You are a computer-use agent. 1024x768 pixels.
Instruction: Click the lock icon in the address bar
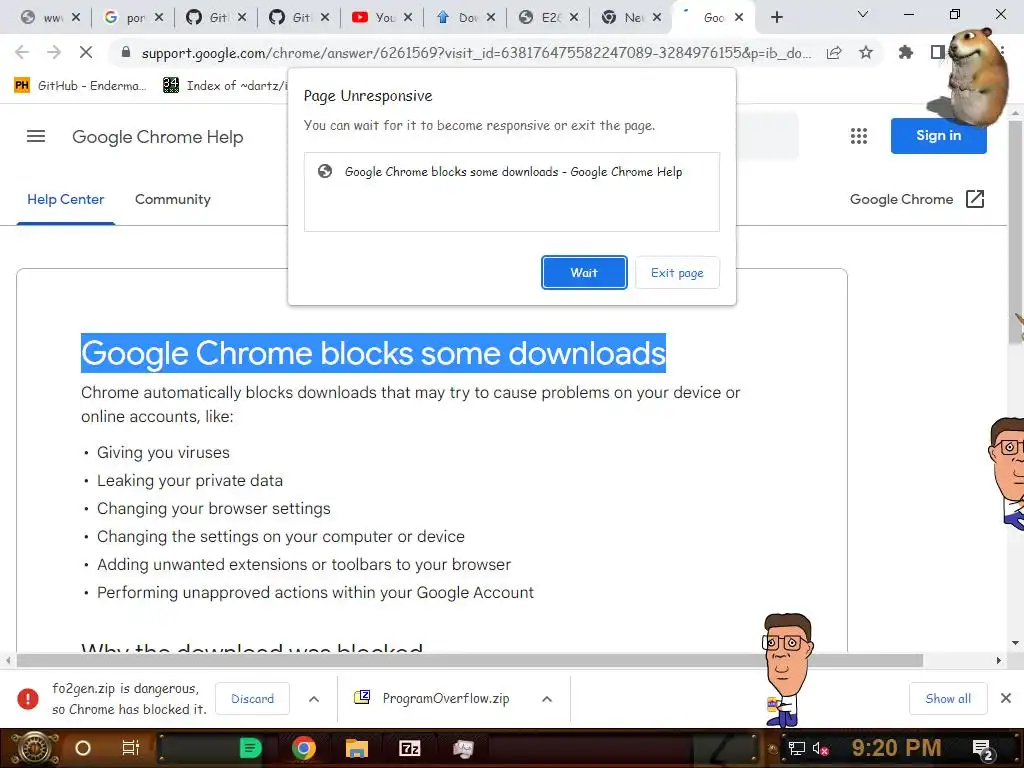(126, 52)
